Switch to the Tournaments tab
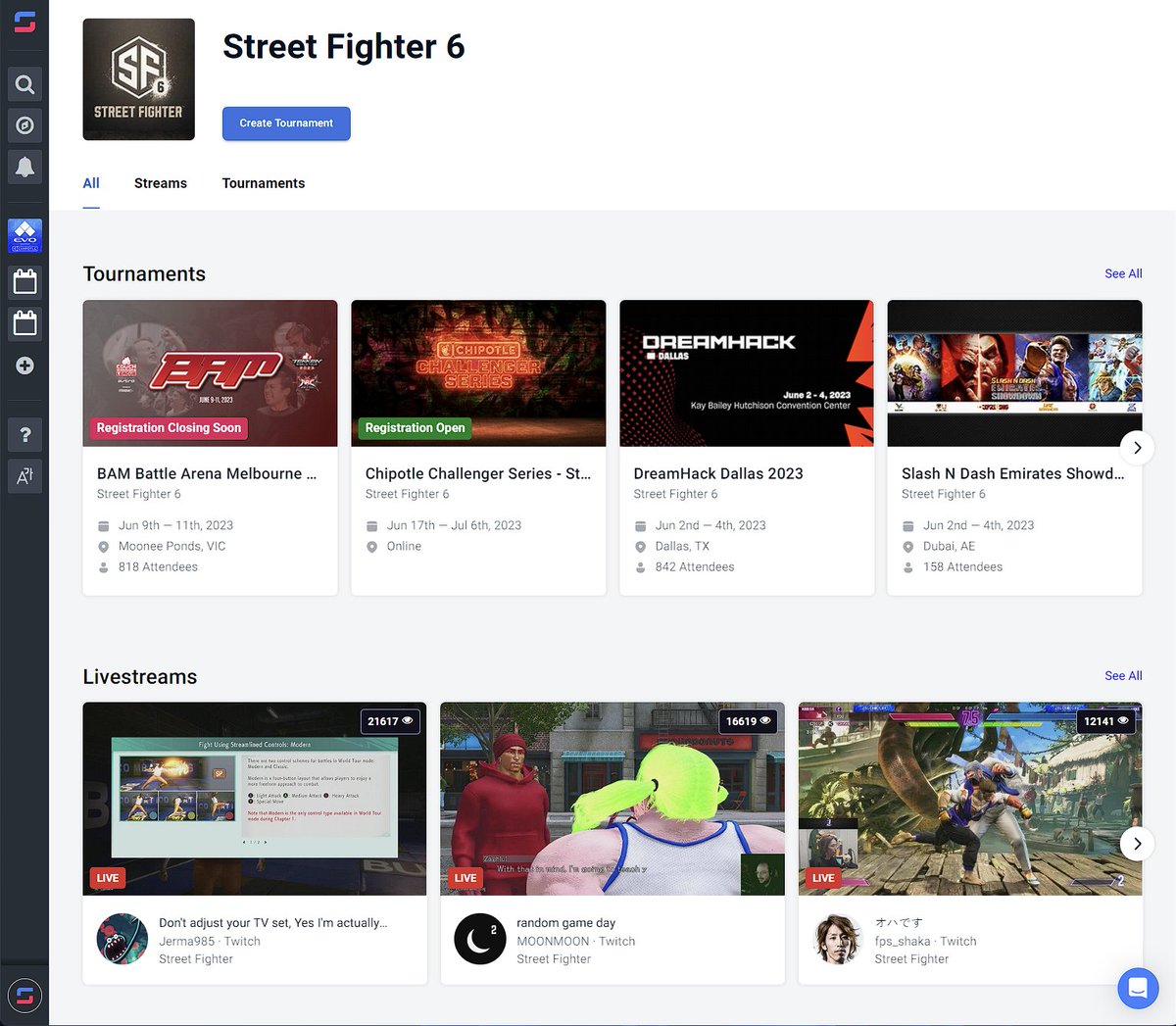 [263, 183]
